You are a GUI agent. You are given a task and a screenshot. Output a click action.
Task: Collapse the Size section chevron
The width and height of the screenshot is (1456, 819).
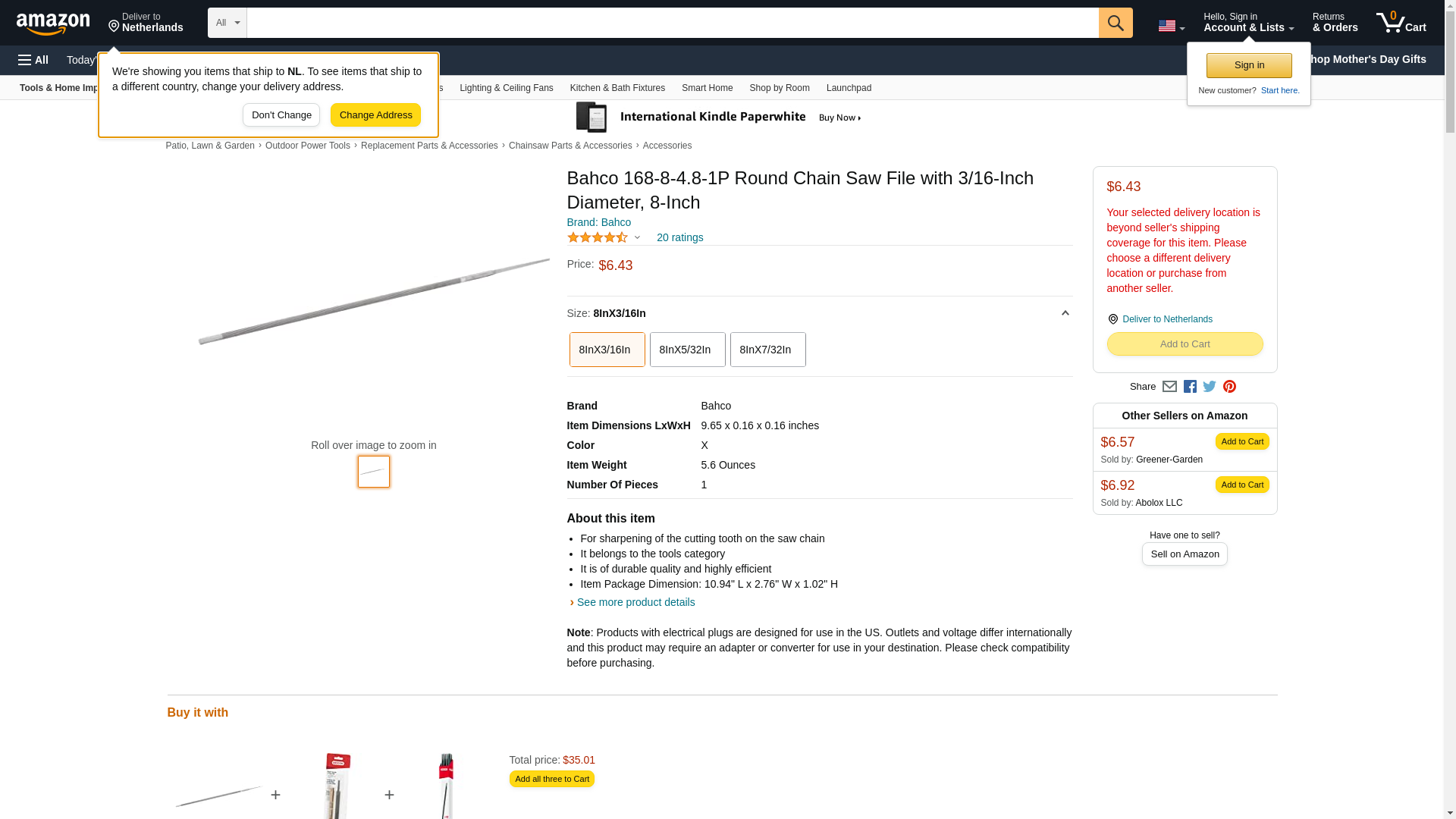(1065, 313)
